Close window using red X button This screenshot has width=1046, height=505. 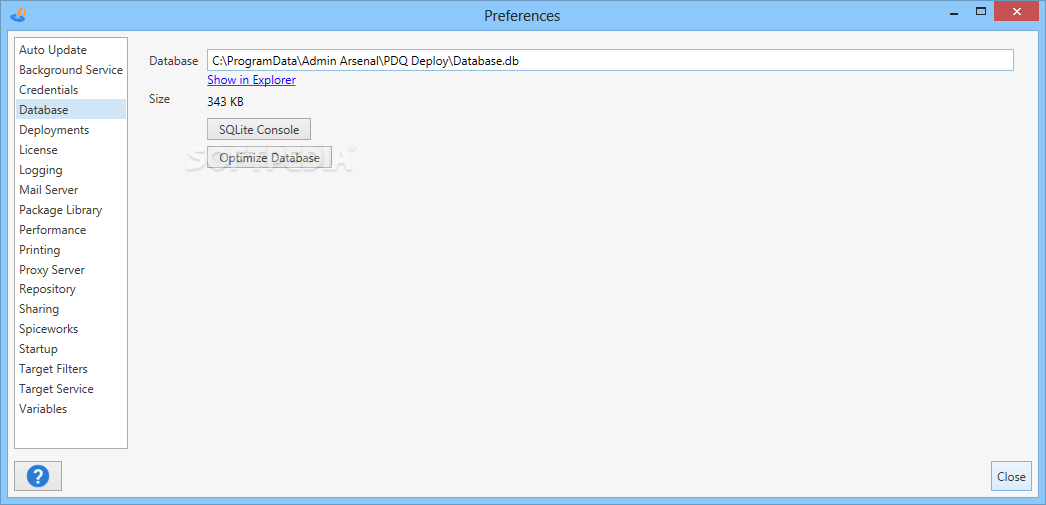(x=1017, y=11)
